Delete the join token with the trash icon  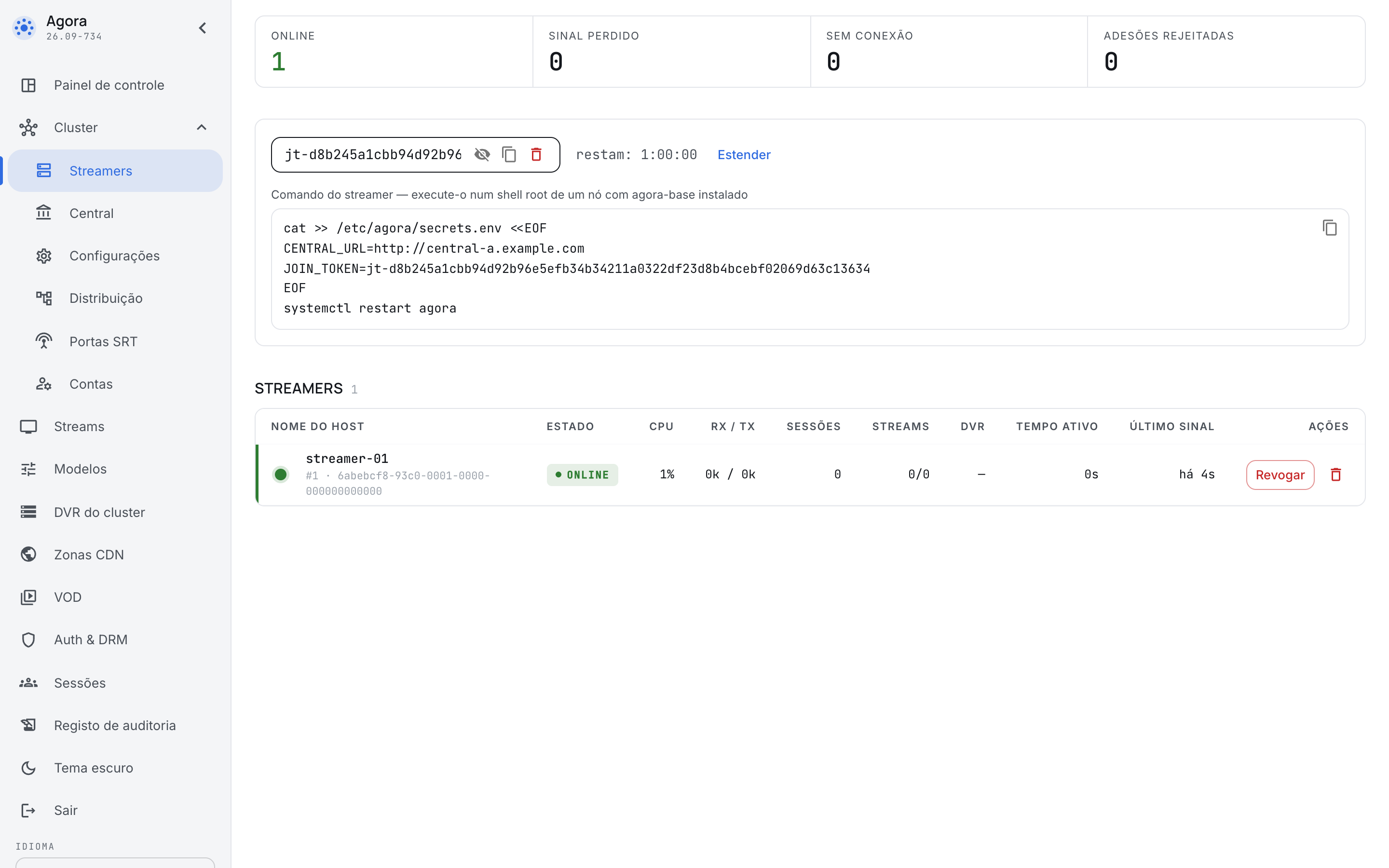click(536, 154)
